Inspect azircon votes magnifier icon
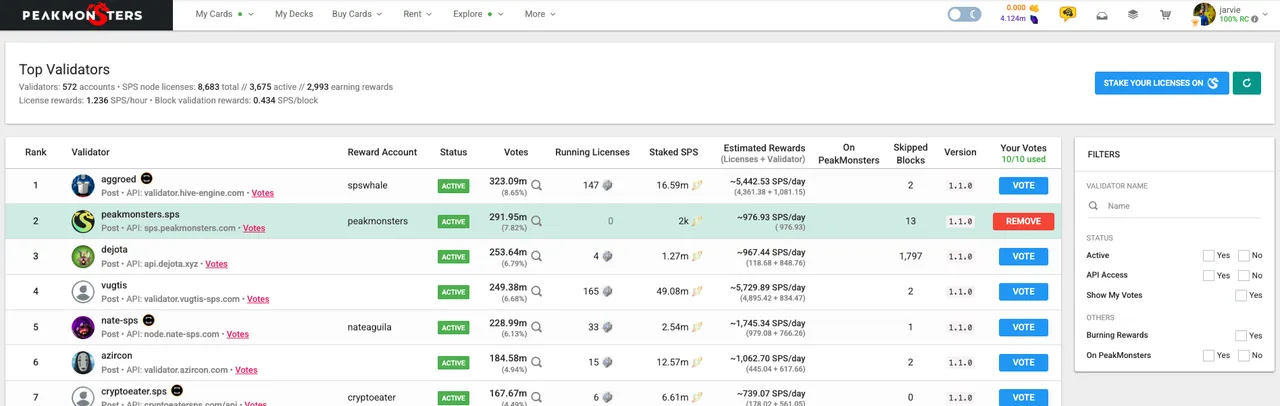 [x=537, y=363]
